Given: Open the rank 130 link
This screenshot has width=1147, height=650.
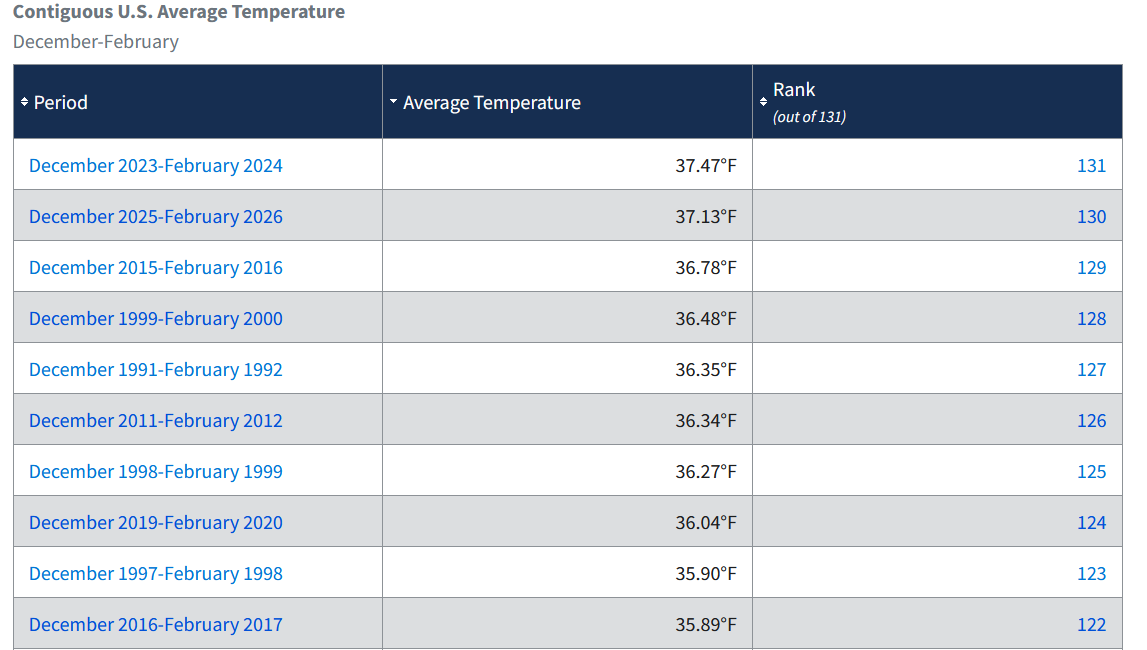Looking at the screenshot, I should pyautogui.click(x=1091, y=217).
